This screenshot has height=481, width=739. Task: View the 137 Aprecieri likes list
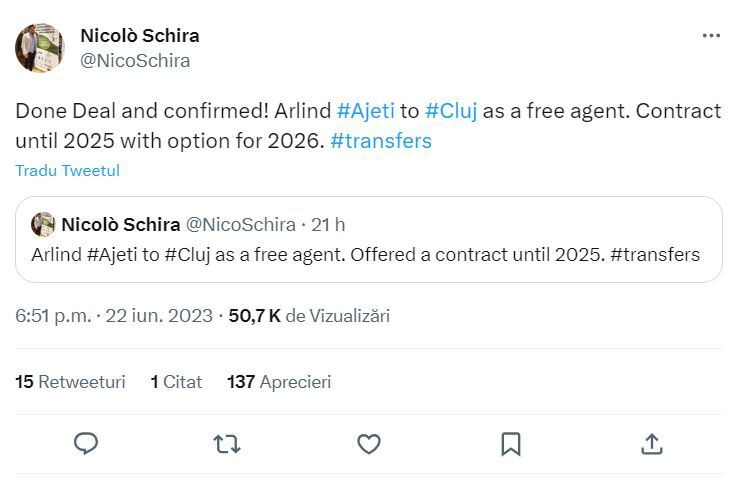click(x=279, y=382)
